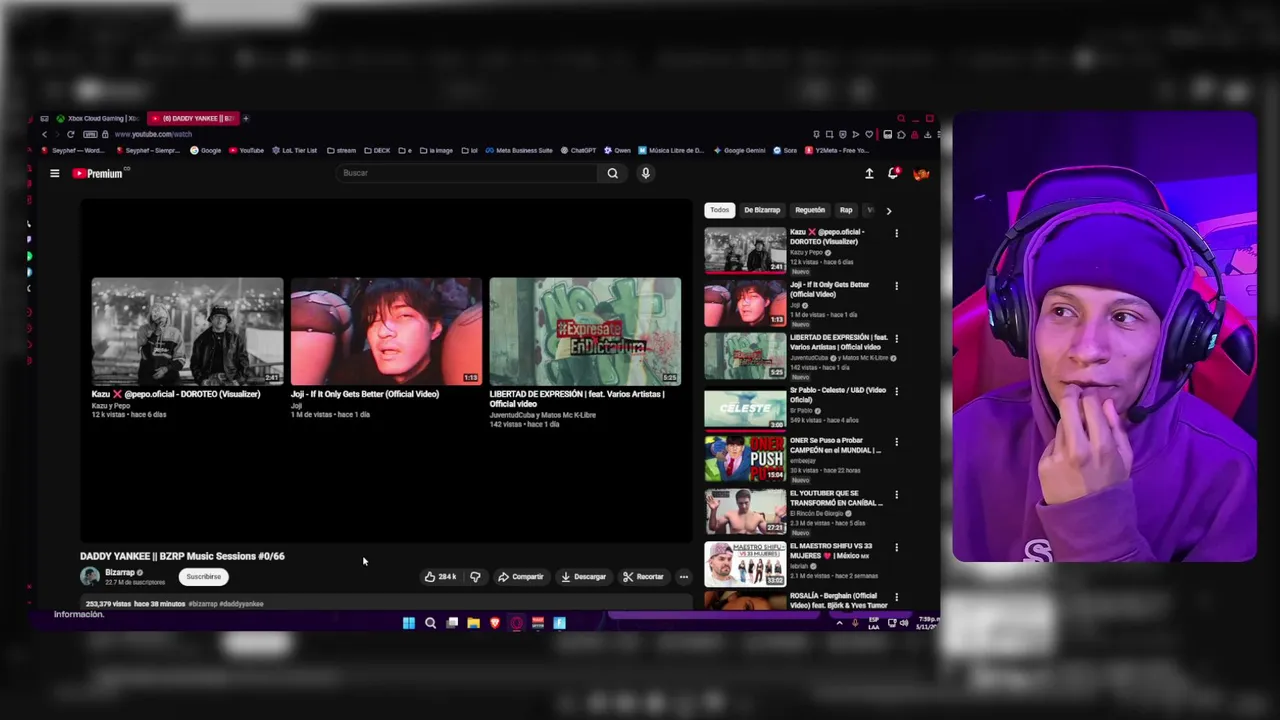Click the search magnifier button
The height and width of the screenshot is (720, 1280).
pyautogui.click(x=613, y=173)
